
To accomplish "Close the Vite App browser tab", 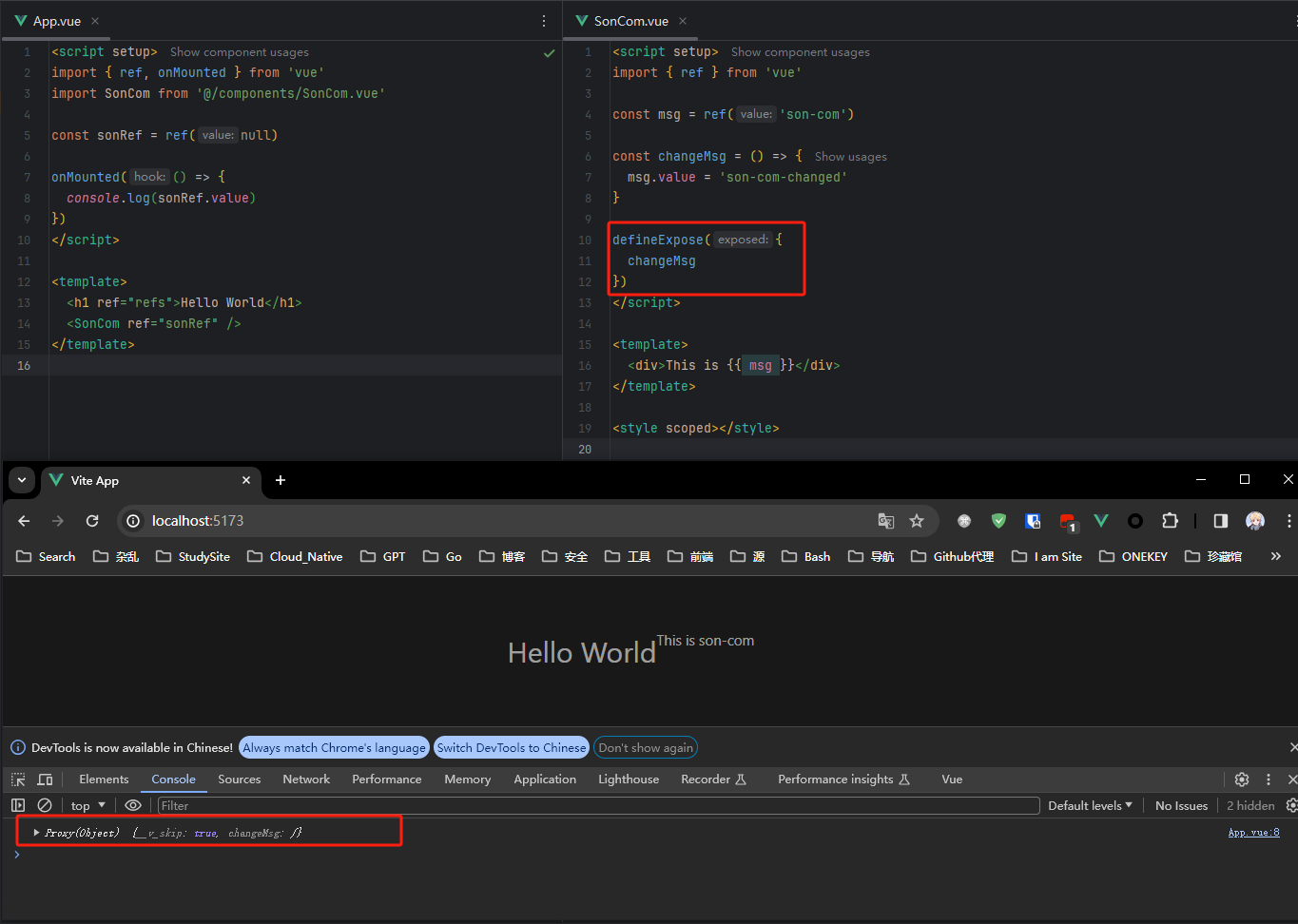I will pyautogui.click(x=246, y=480).
